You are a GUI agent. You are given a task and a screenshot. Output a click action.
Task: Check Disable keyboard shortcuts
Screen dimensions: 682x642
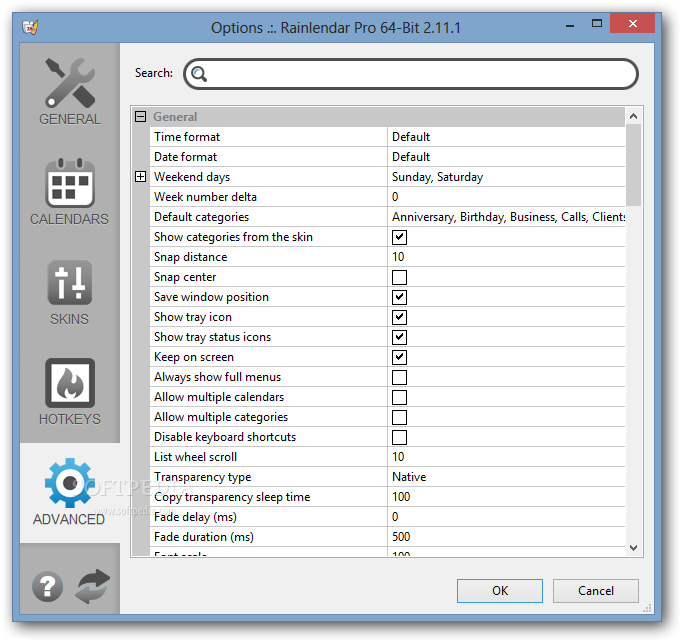(x=399, y=438)
